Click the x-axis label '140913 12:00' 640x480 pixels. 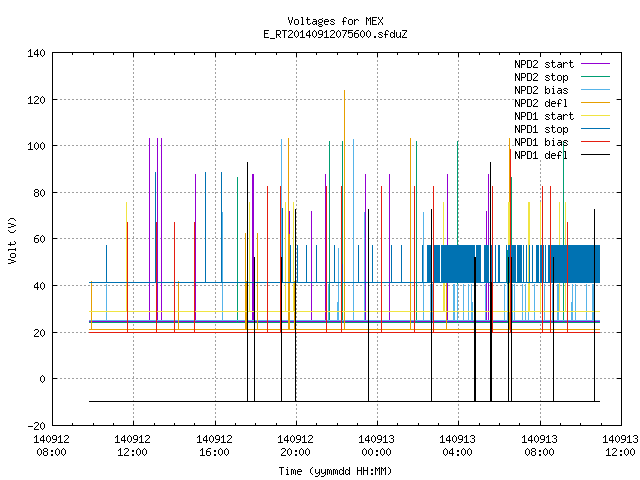click(x=620, y=446)
